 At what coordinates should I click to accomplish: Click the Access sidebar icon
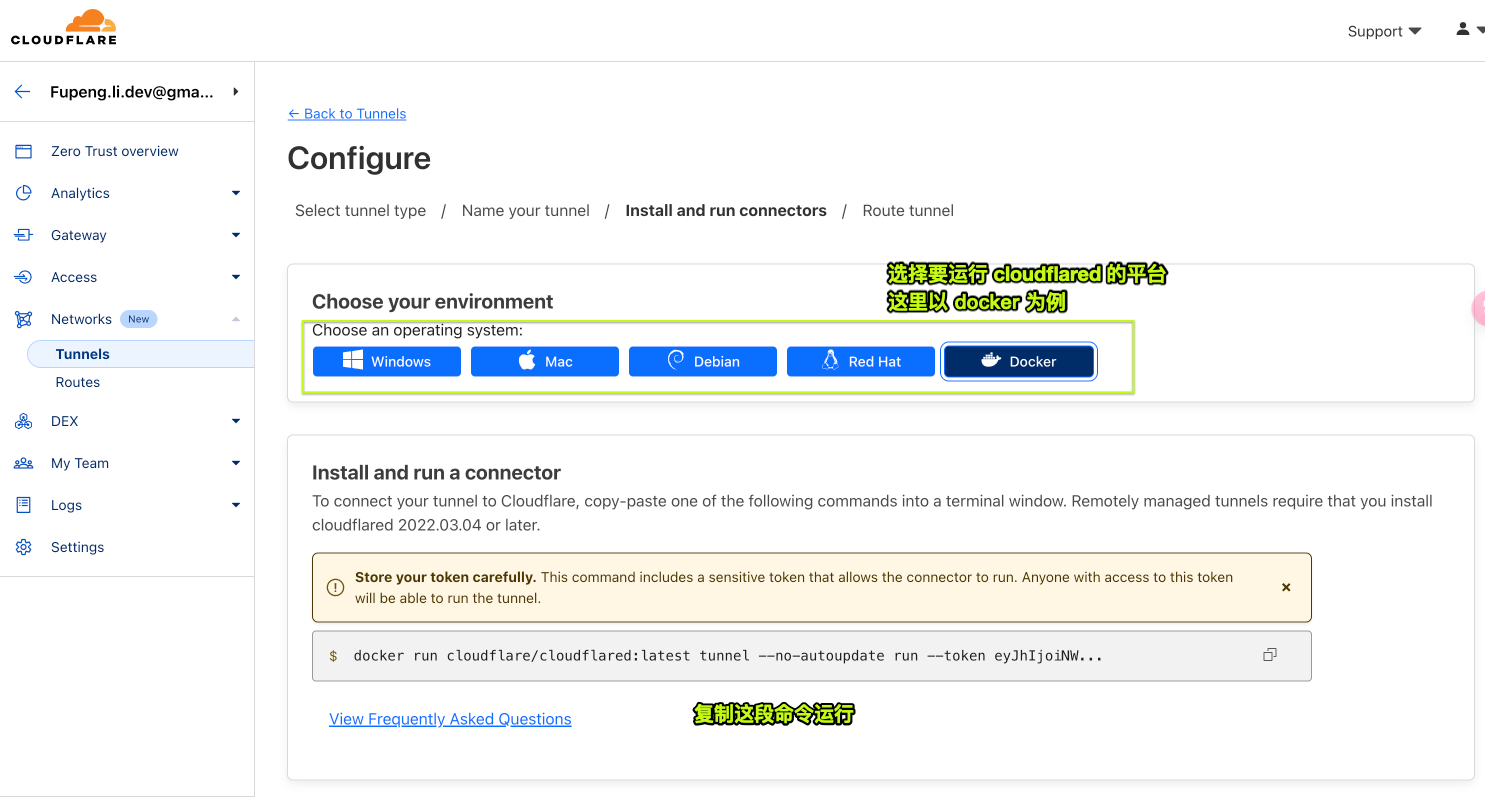[x=24, y=277]
